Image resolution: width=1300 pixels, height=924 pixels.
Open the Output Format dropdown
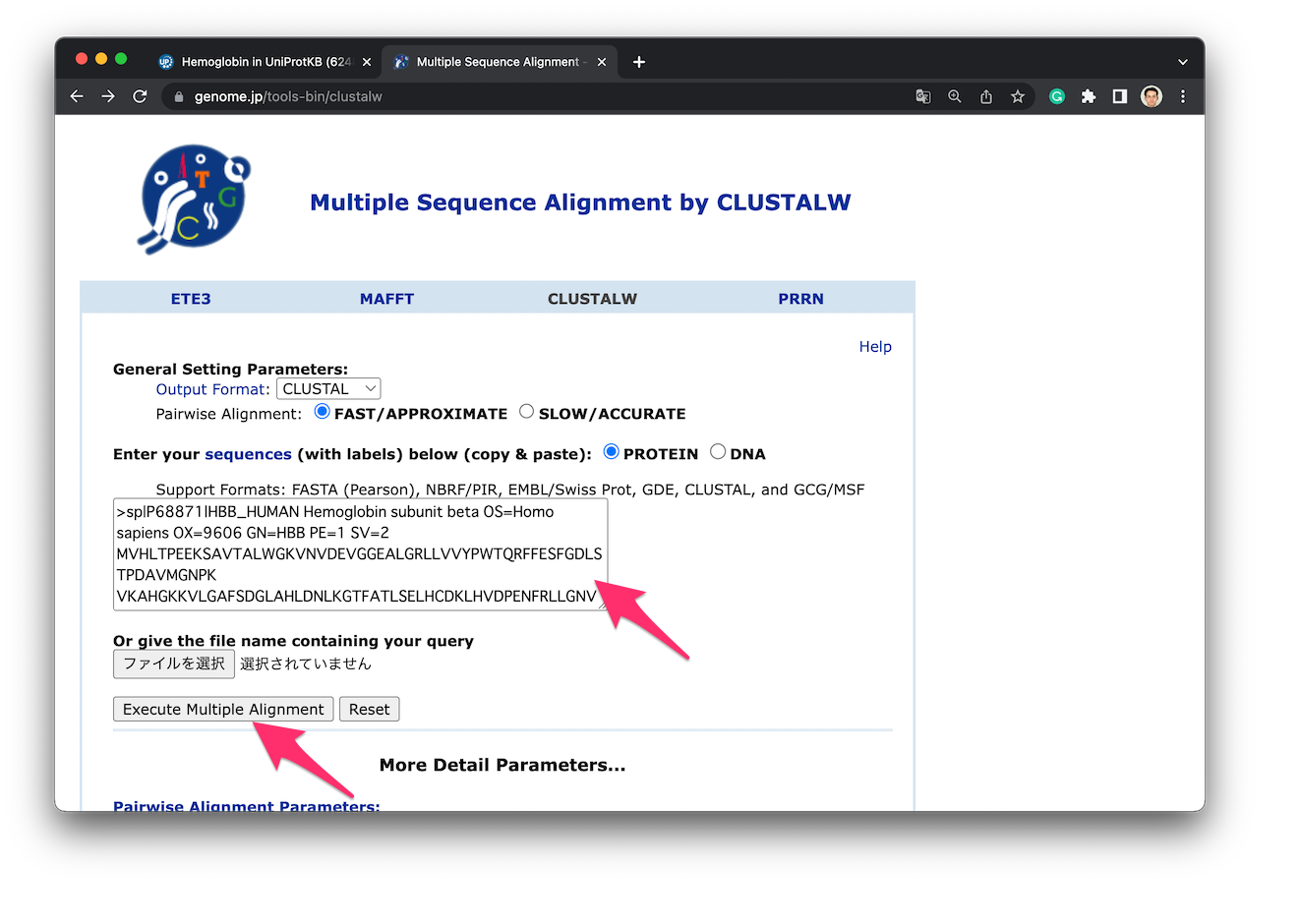point(328,387)
